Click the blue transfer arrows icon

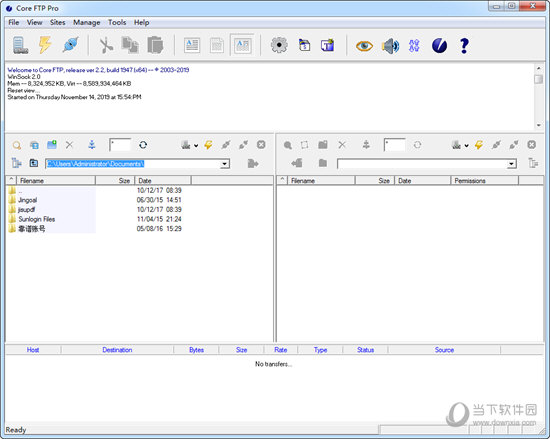tap(414, 46)
